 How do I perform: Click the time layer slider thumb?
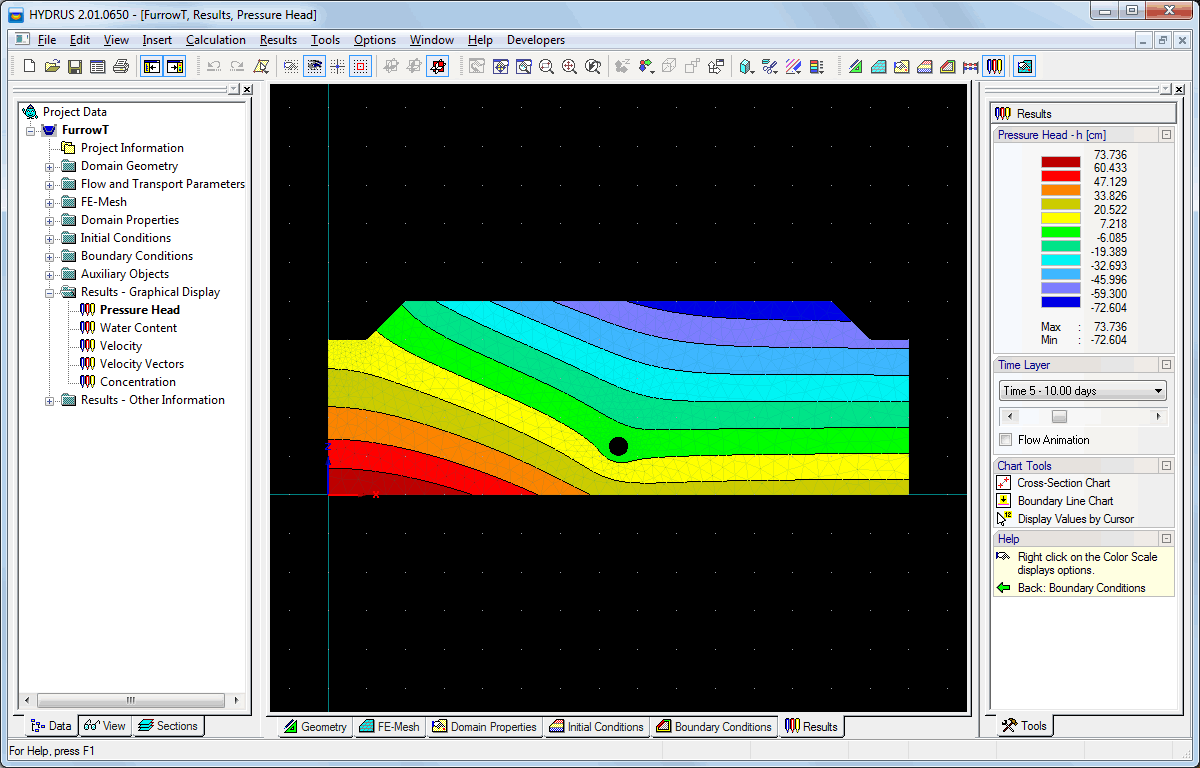1059,416
